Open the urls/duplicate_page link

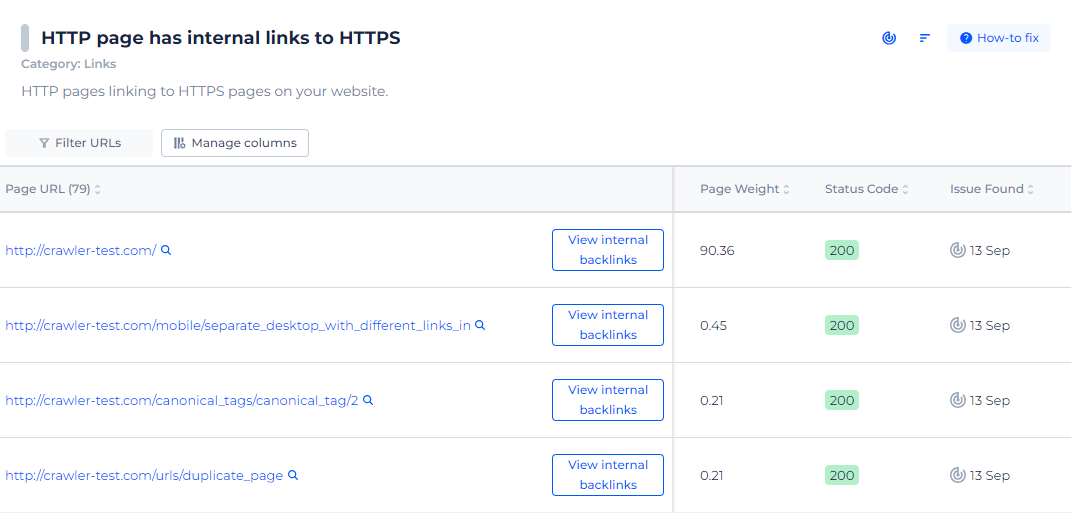[x=144, y=475]
